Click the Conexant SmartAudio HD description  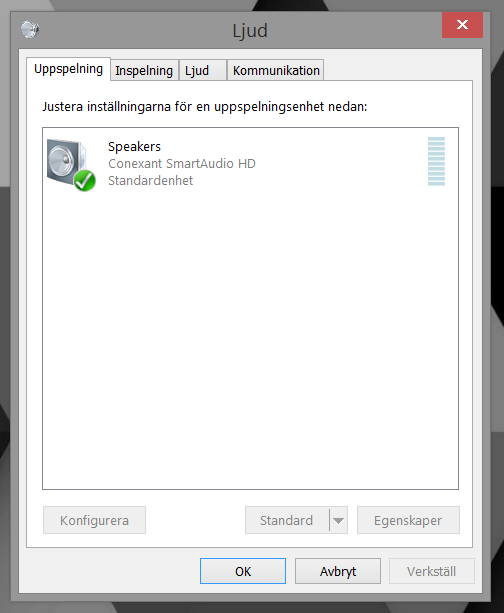(182, 163)
